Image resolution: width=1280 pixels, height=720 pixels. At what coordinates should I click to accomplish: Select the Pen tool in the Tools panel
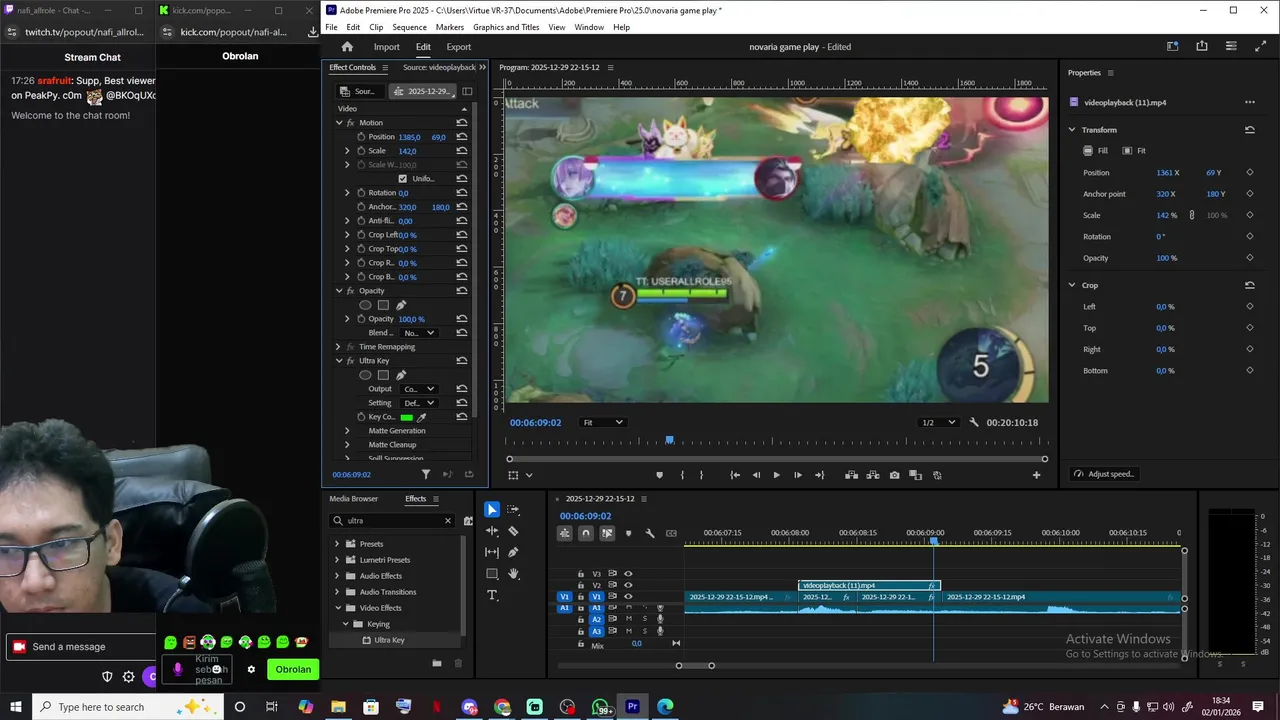point(513,552)
